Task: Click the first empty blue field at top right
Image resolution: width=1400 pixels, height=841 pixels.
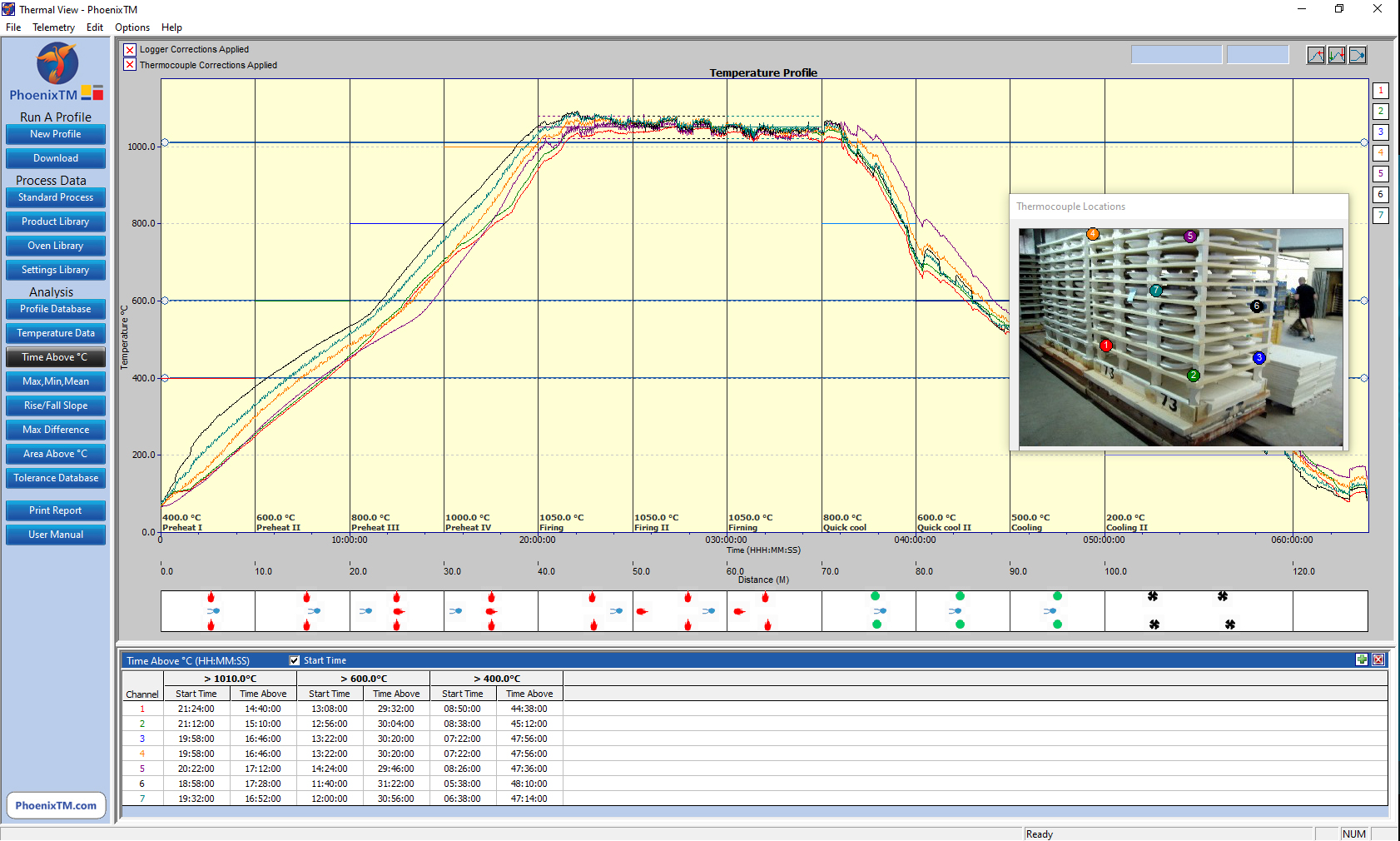Action: click(1176, 55)
